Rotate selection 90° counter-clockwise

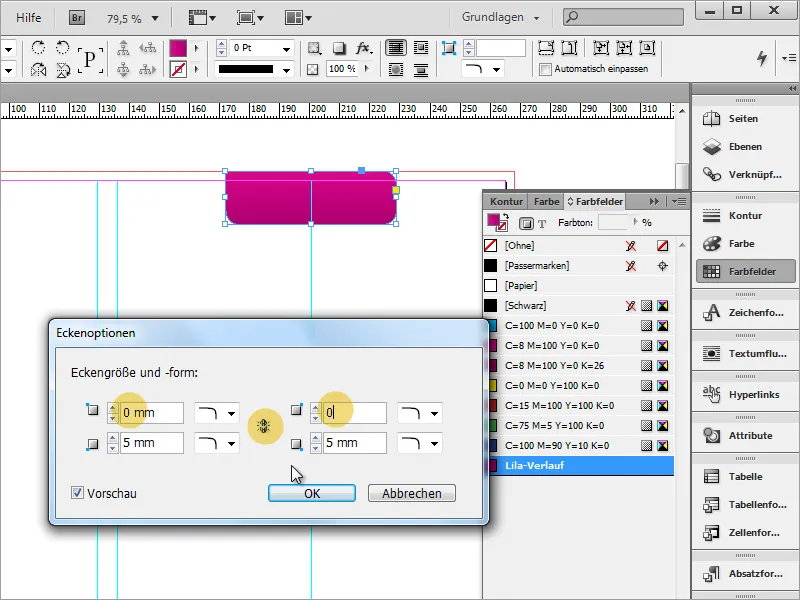click(62, 48)
